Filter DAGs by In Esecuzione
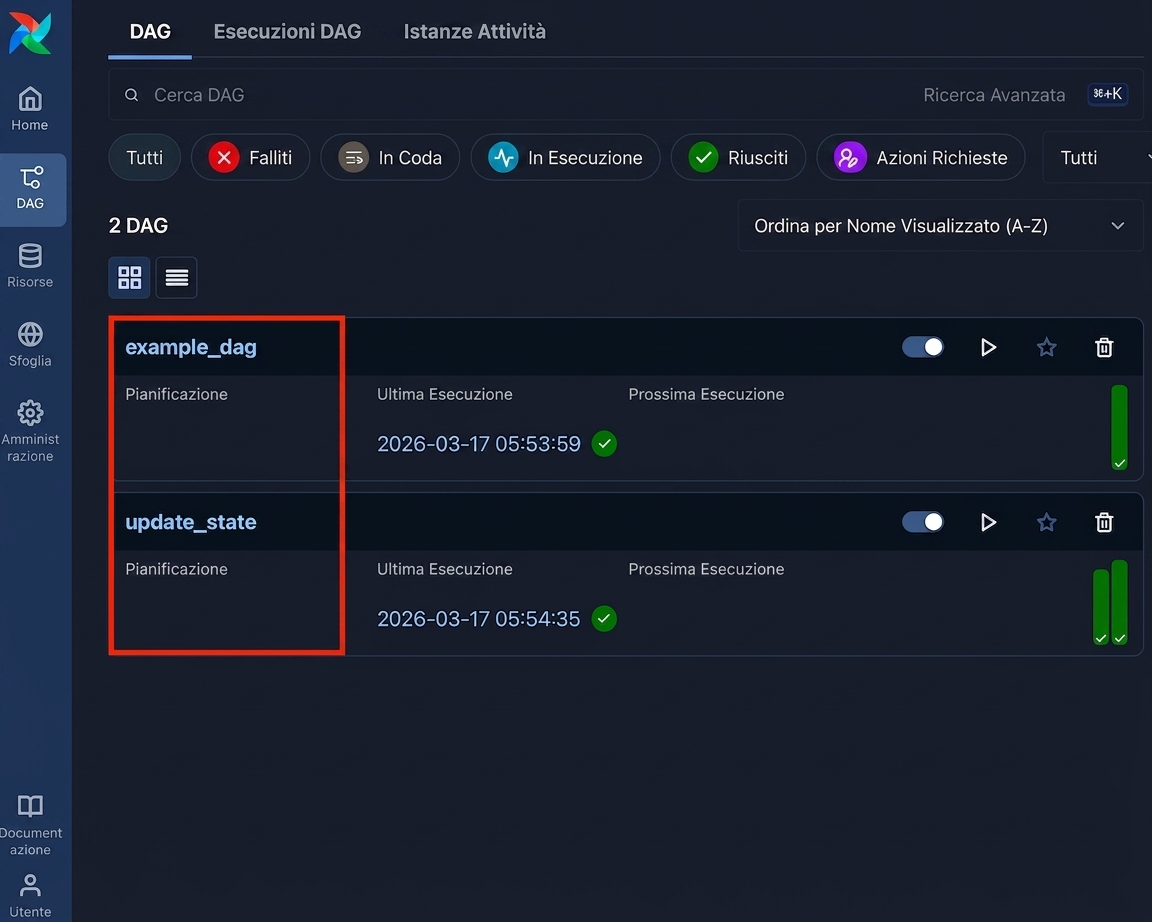Screen dimensions: 1152x922 [566, 157]
